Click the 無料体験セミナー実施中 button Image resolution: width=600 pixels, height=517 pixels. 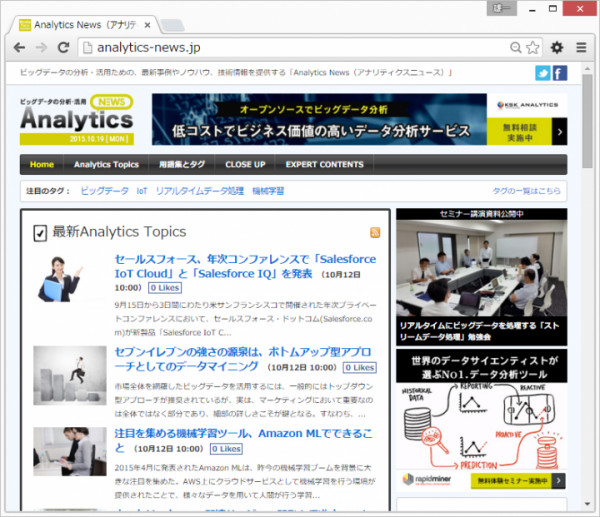511,481
